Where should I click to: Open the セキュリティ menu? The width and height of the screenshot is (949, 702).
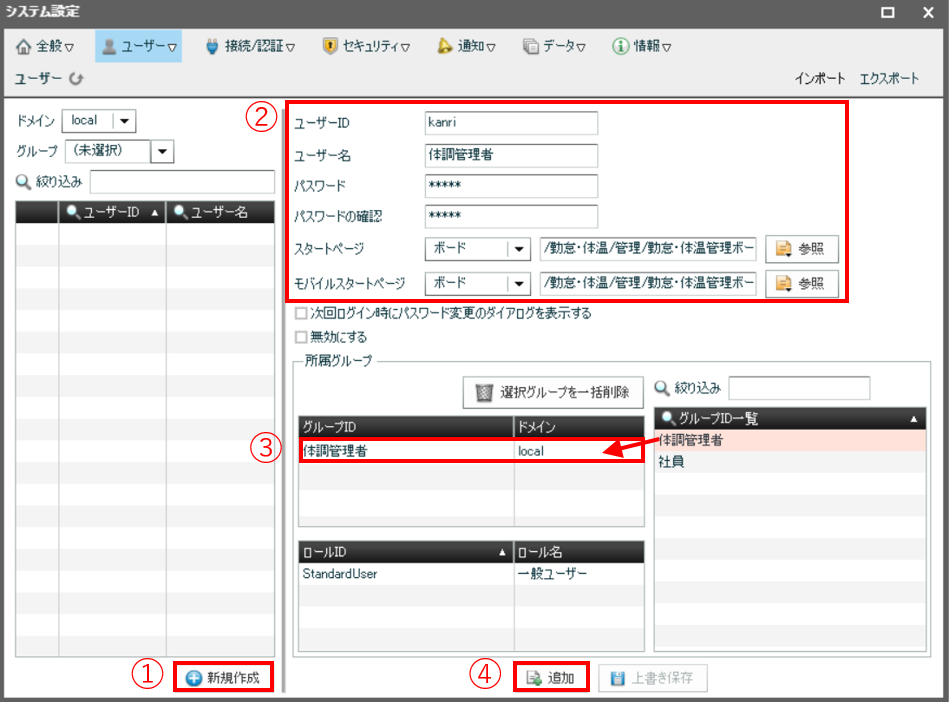coord(366,46)
